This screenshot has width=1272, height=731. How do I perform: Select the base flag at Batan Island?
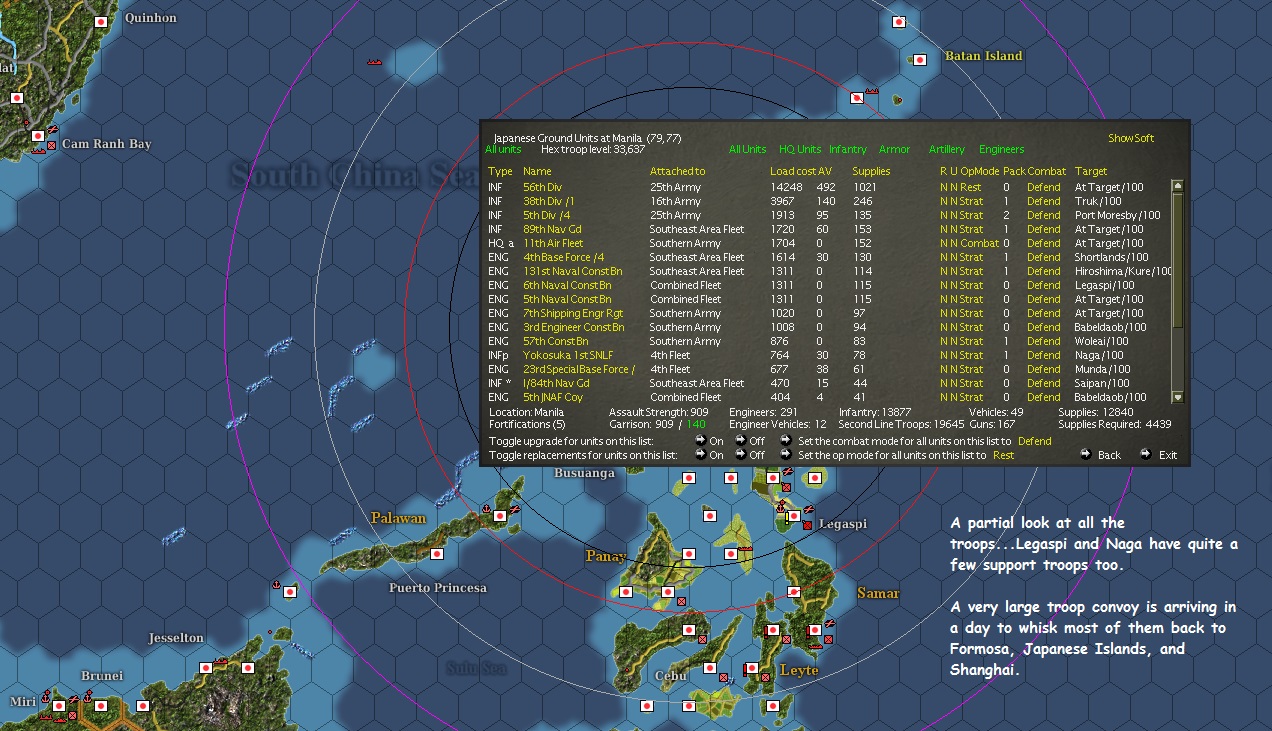click(x=920, y=59)
